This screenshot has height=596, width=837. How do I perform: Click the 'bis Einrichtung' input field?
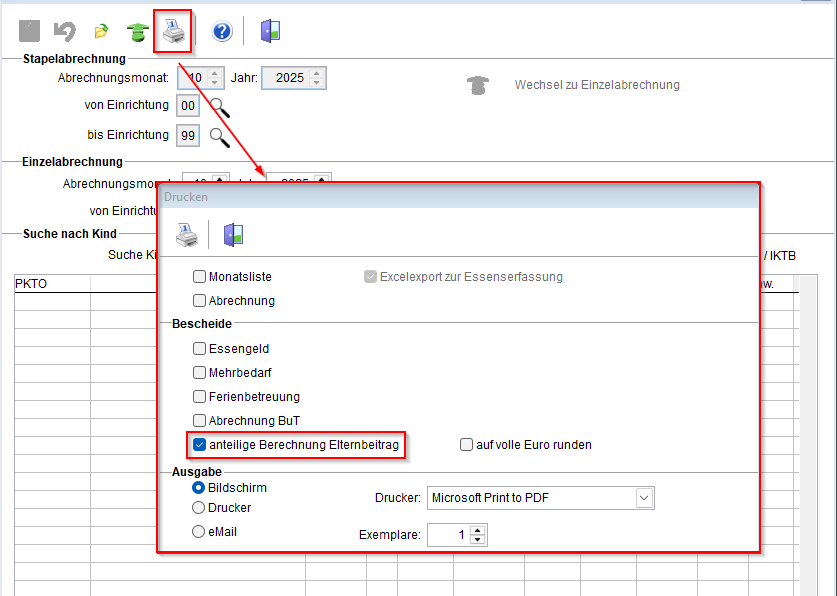187,135
